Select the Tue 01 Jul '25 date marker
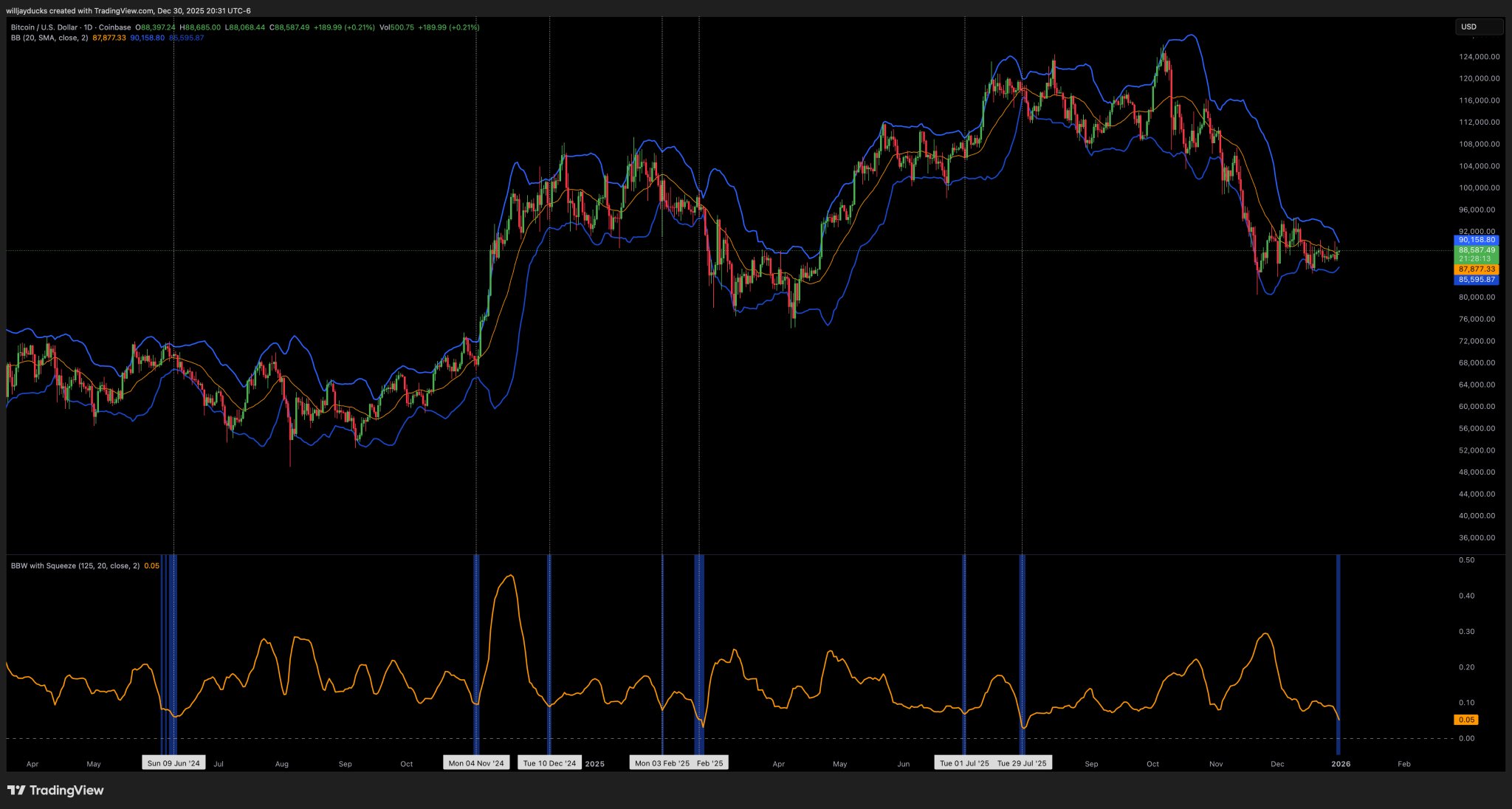Viewport: 1512px width, 809px height. tap(963, 763)
